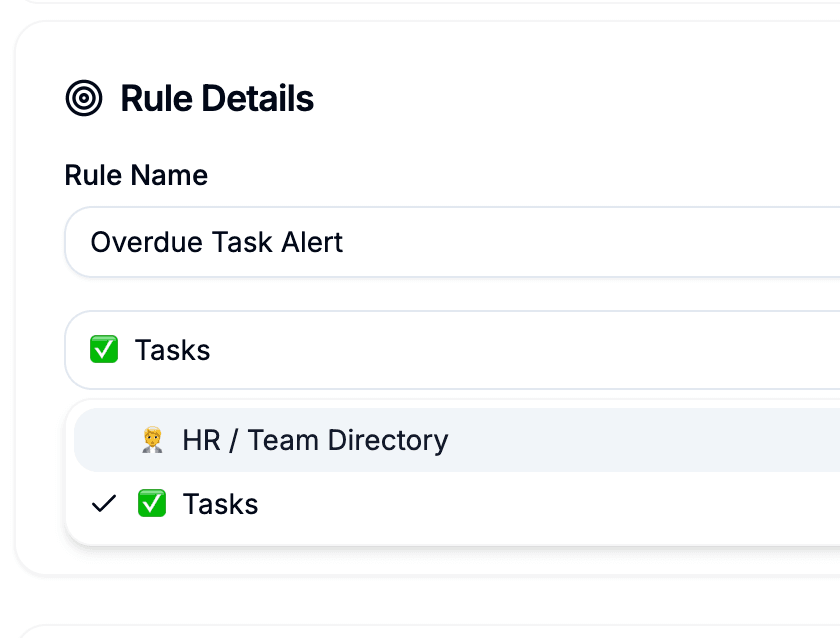Click the green checkbox emoji in the Tasks option
840x638 pixels.
click(x=152, y=504)
